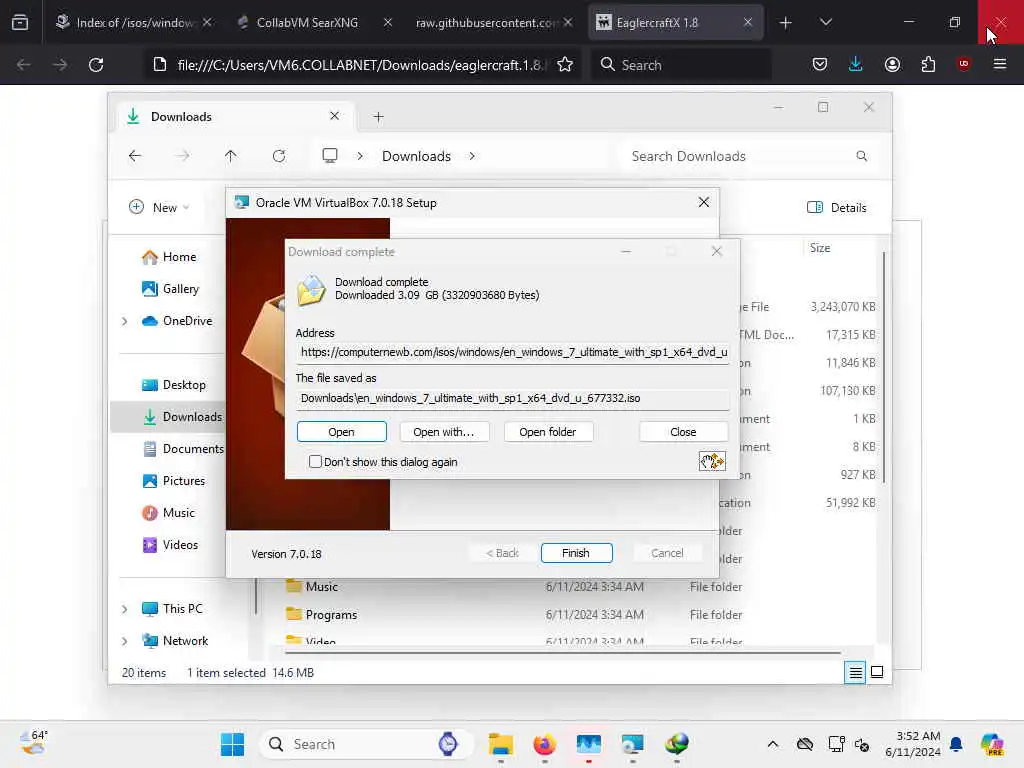Sort files by the Size column header
The width and height of the screenshot is (1024, 768).
coord(820,248)
